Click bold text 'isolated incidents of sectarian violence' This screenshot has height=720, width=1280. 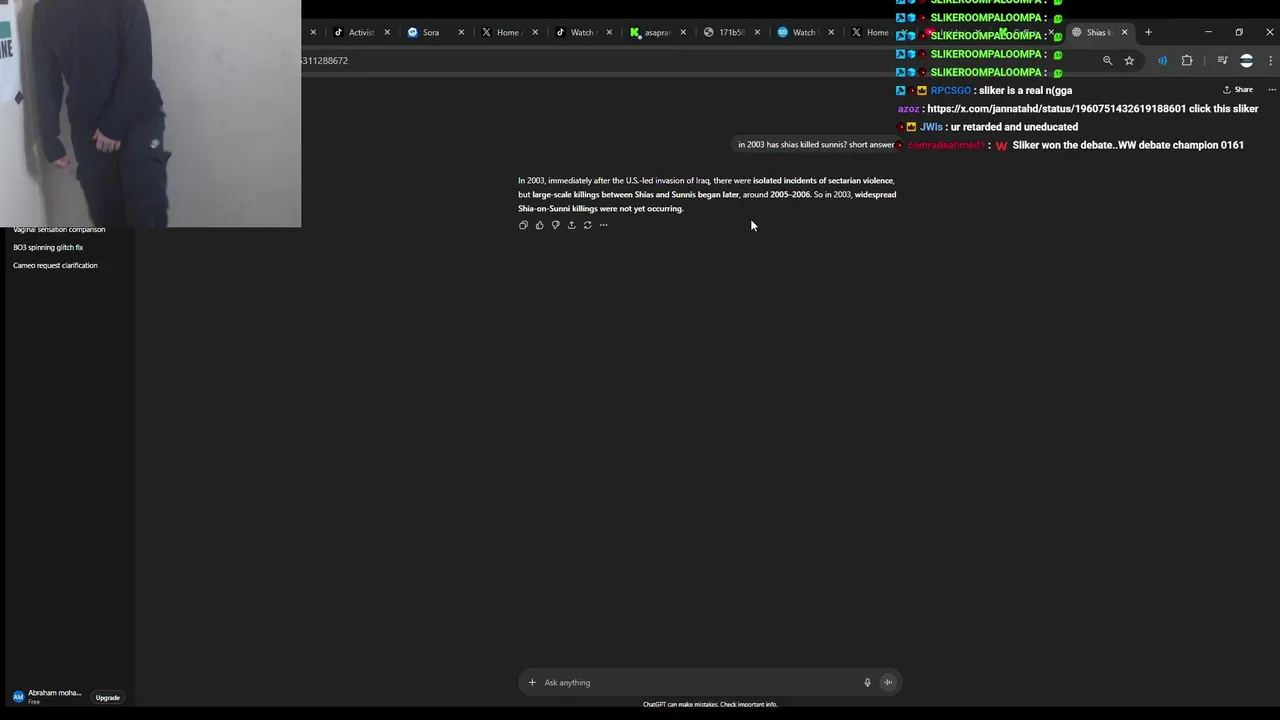(823, 181)
